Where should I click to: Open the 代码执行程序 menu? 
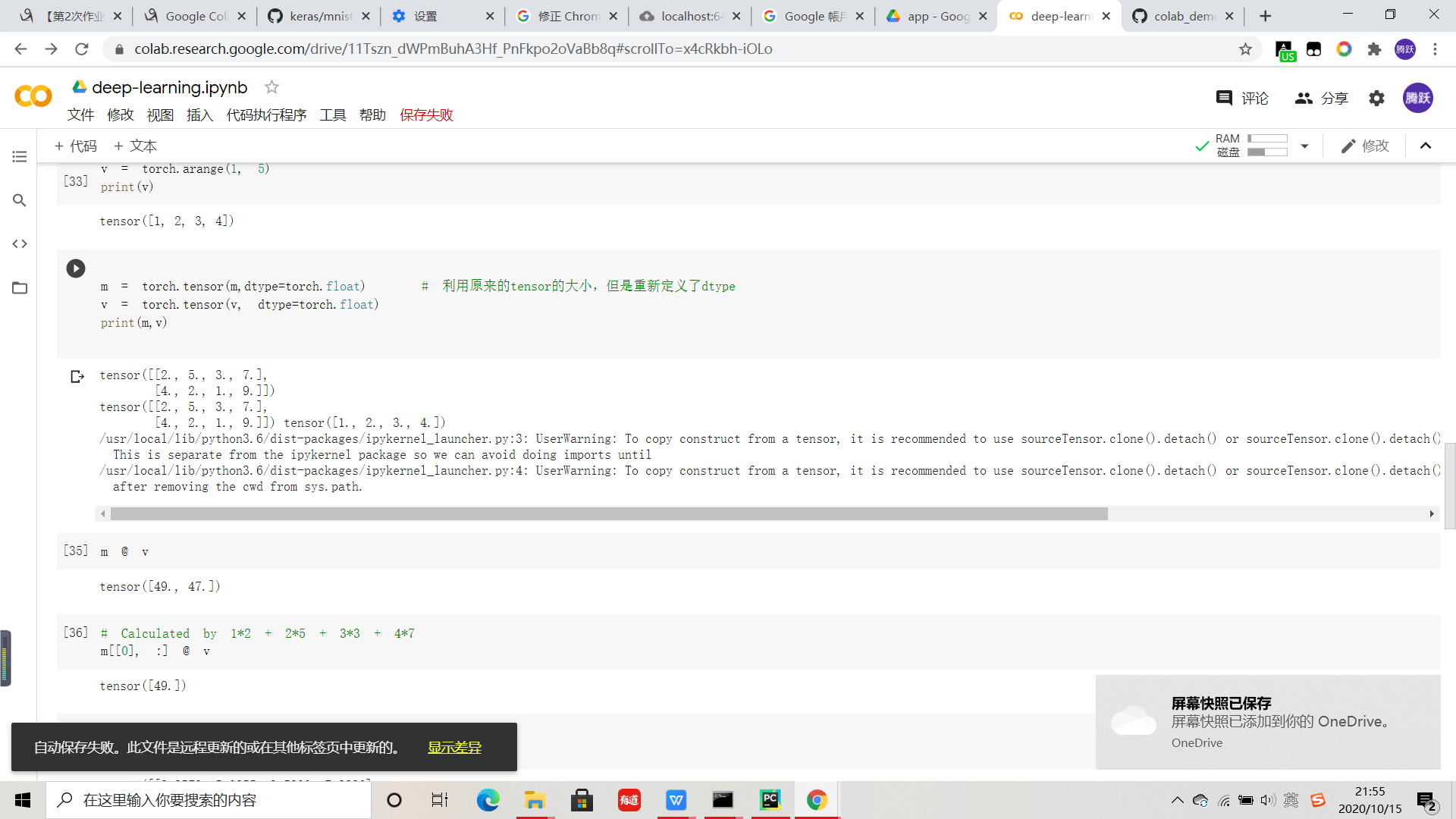266,115
